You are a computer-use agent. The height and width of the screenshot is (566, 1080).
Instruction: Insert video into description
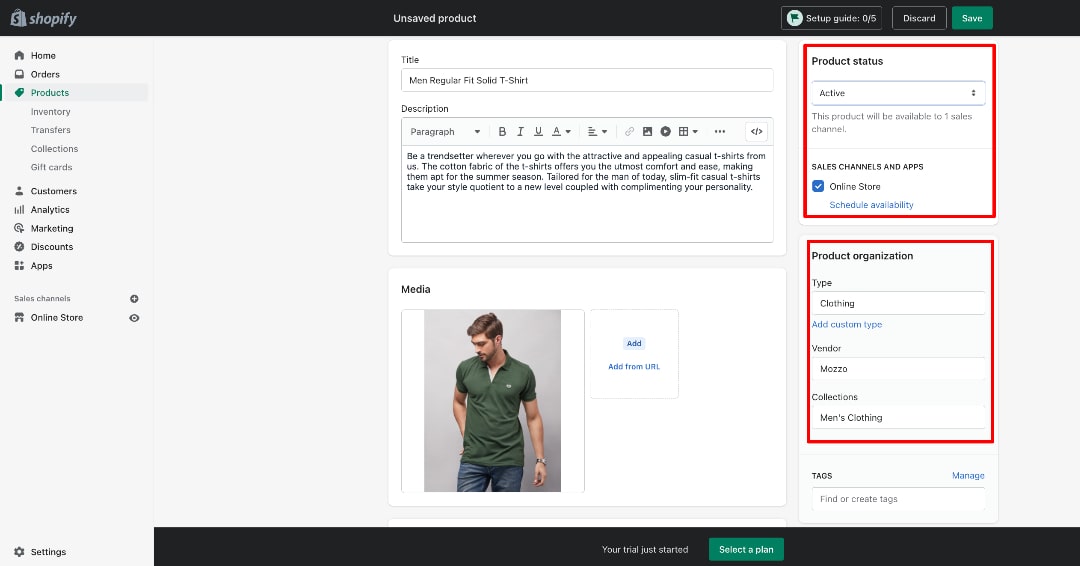tap(665, 132)
